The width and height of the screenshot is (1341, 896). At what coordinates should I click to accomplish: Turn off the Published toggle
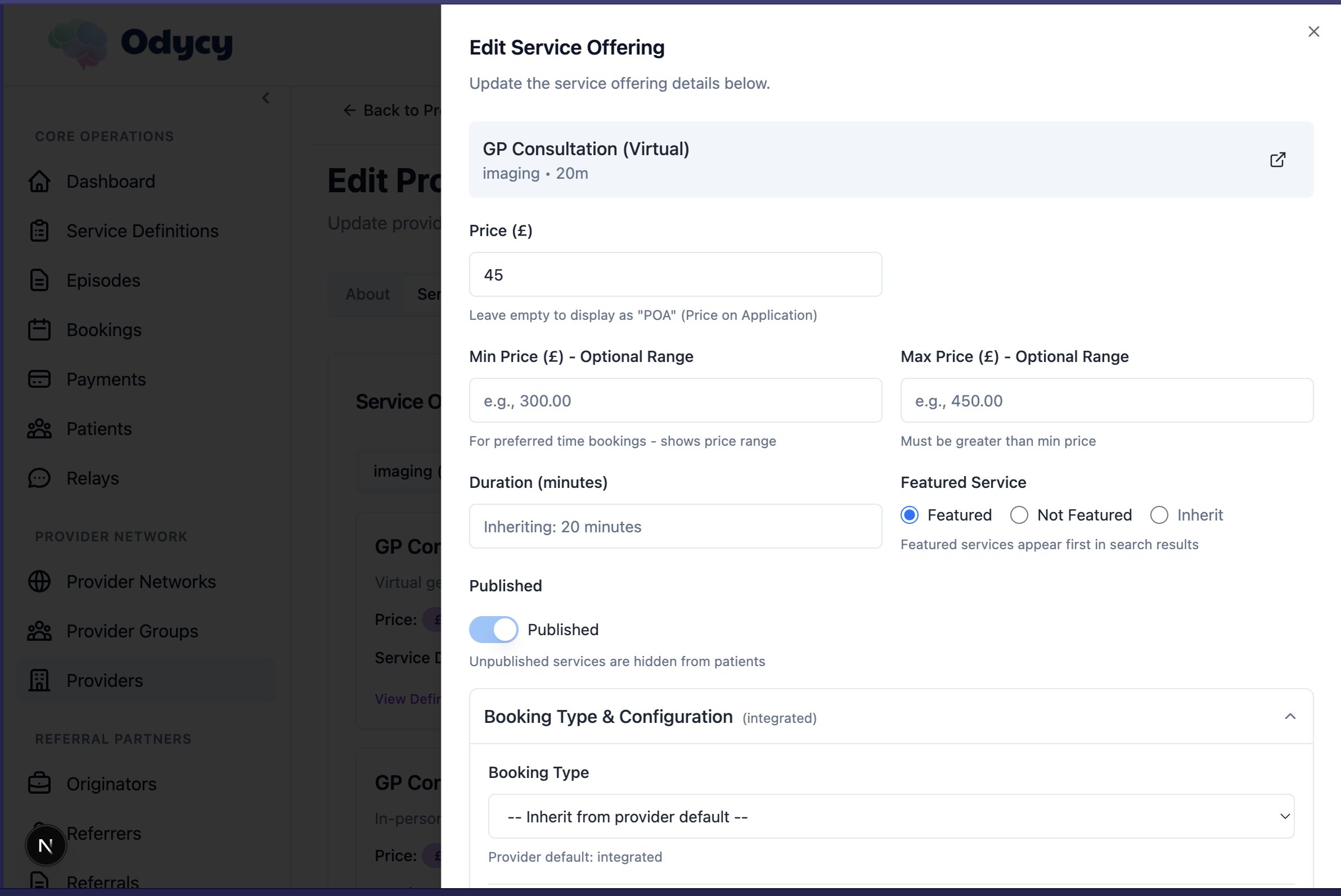[x=493, y=629]
